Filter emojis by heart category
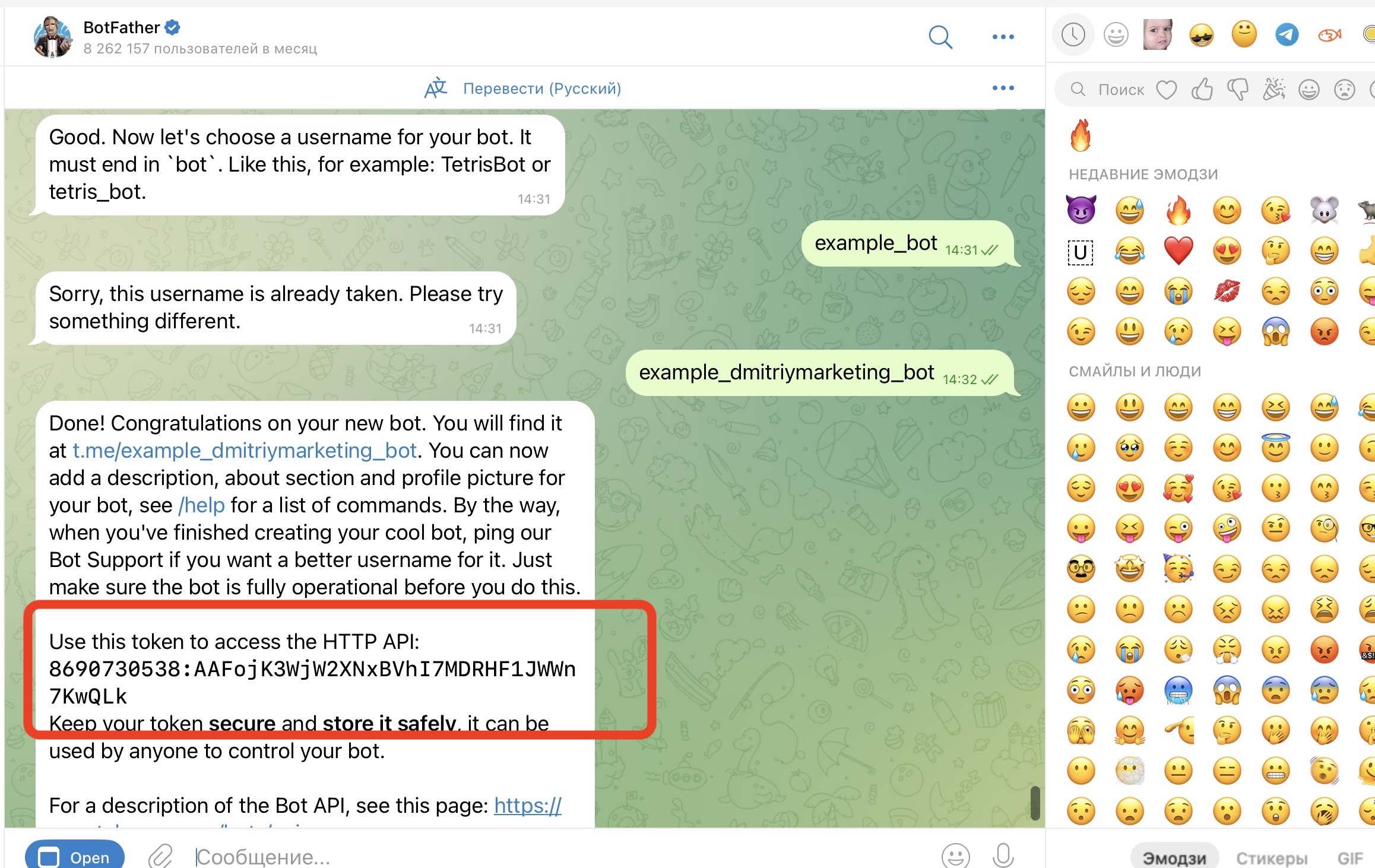 coord(1166,90)
